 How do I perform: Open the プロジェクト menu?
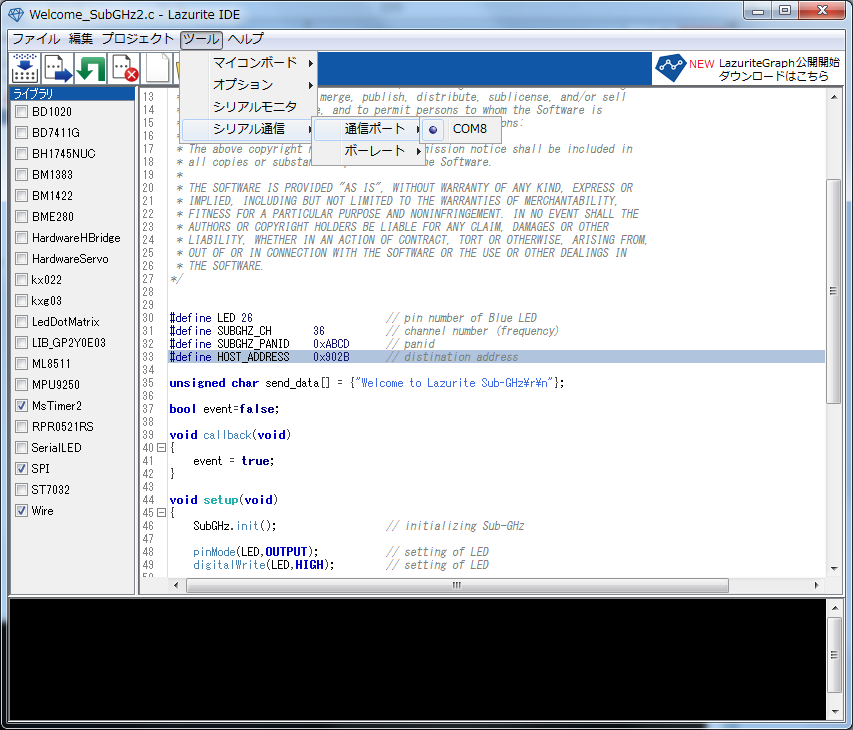click(x=138, y=39)
